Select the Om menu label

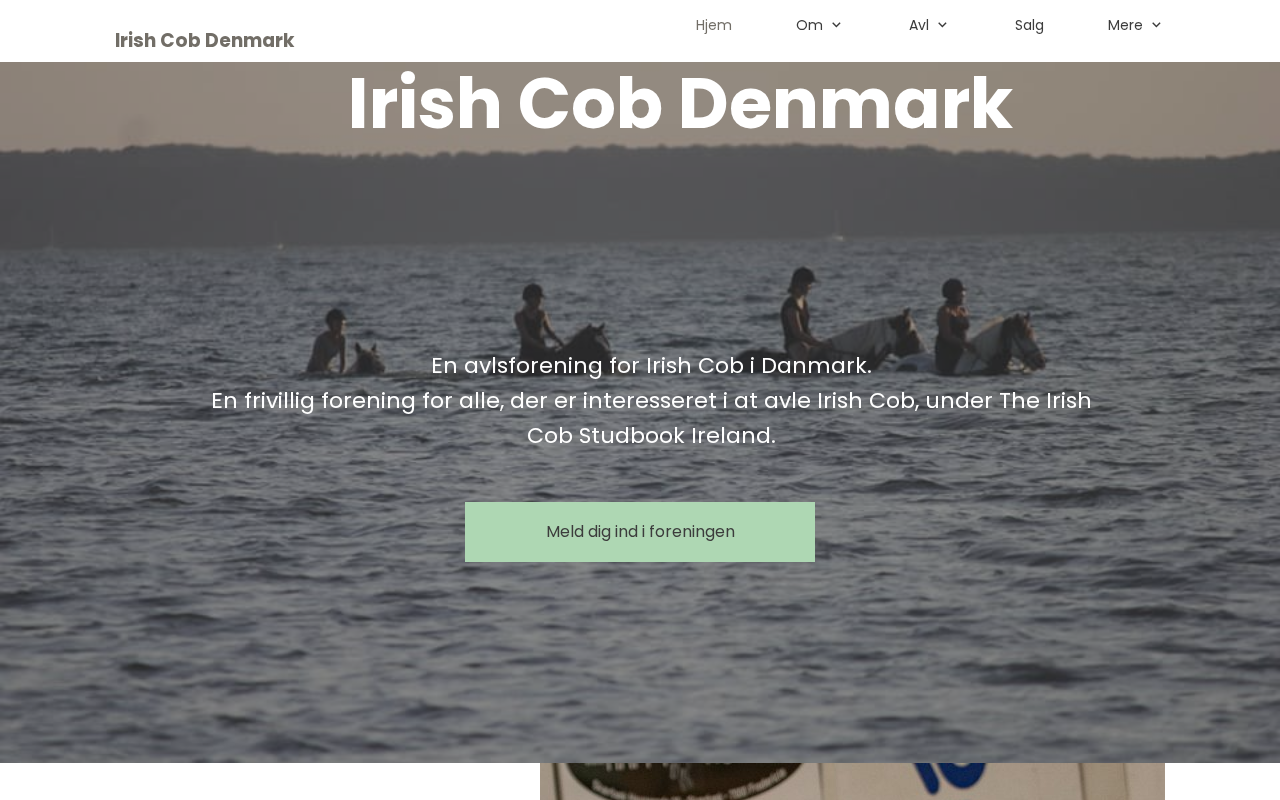[809, 25]
